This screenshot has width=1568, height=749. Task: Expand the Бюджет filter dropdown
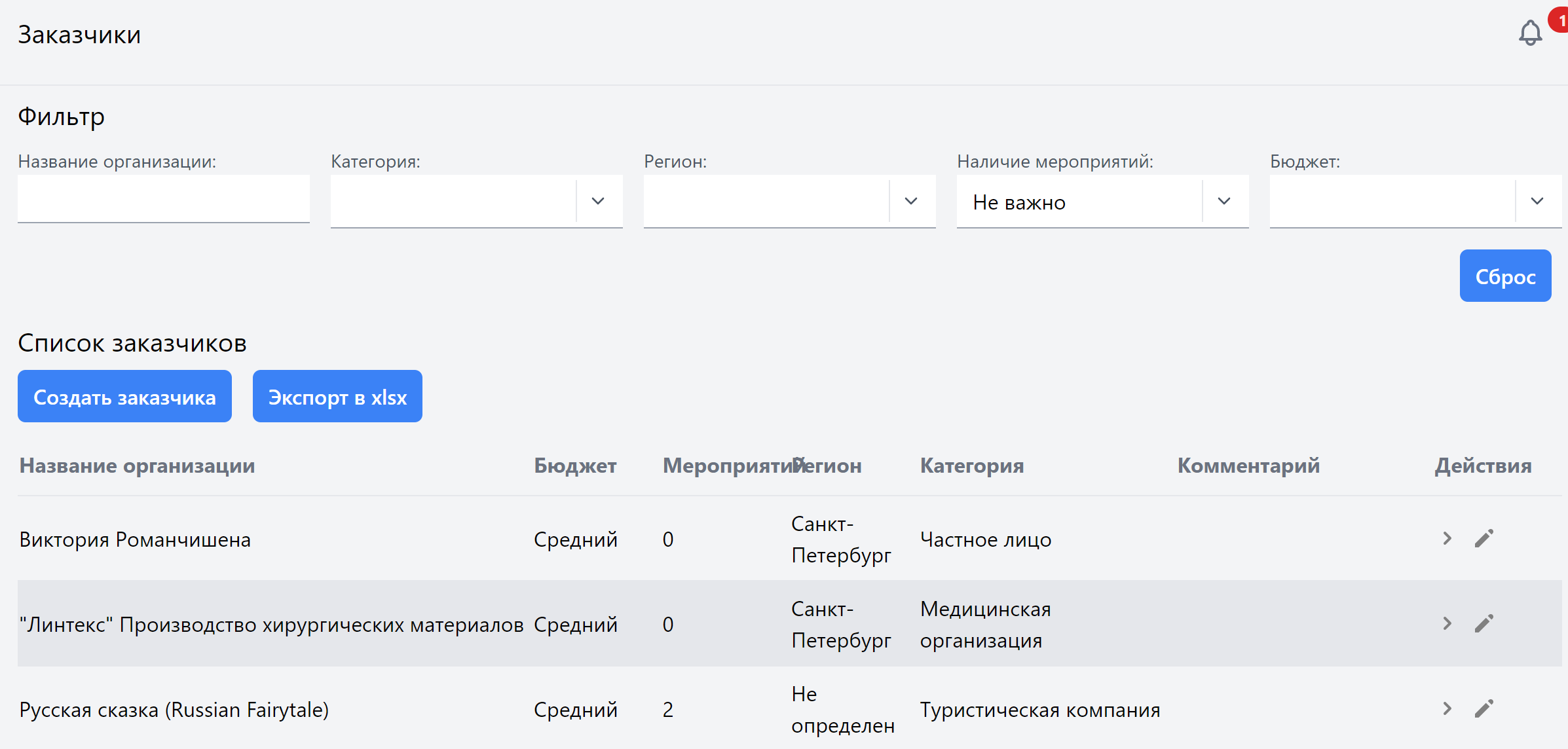(1537, 201)
